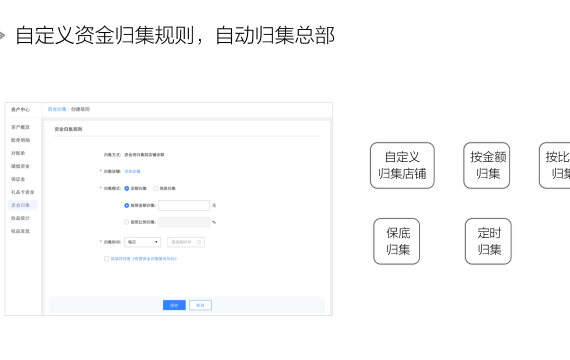This screenshot has width=570, height=360.
Task: Click the disabled percentage input field
Action: pos(184,222)
